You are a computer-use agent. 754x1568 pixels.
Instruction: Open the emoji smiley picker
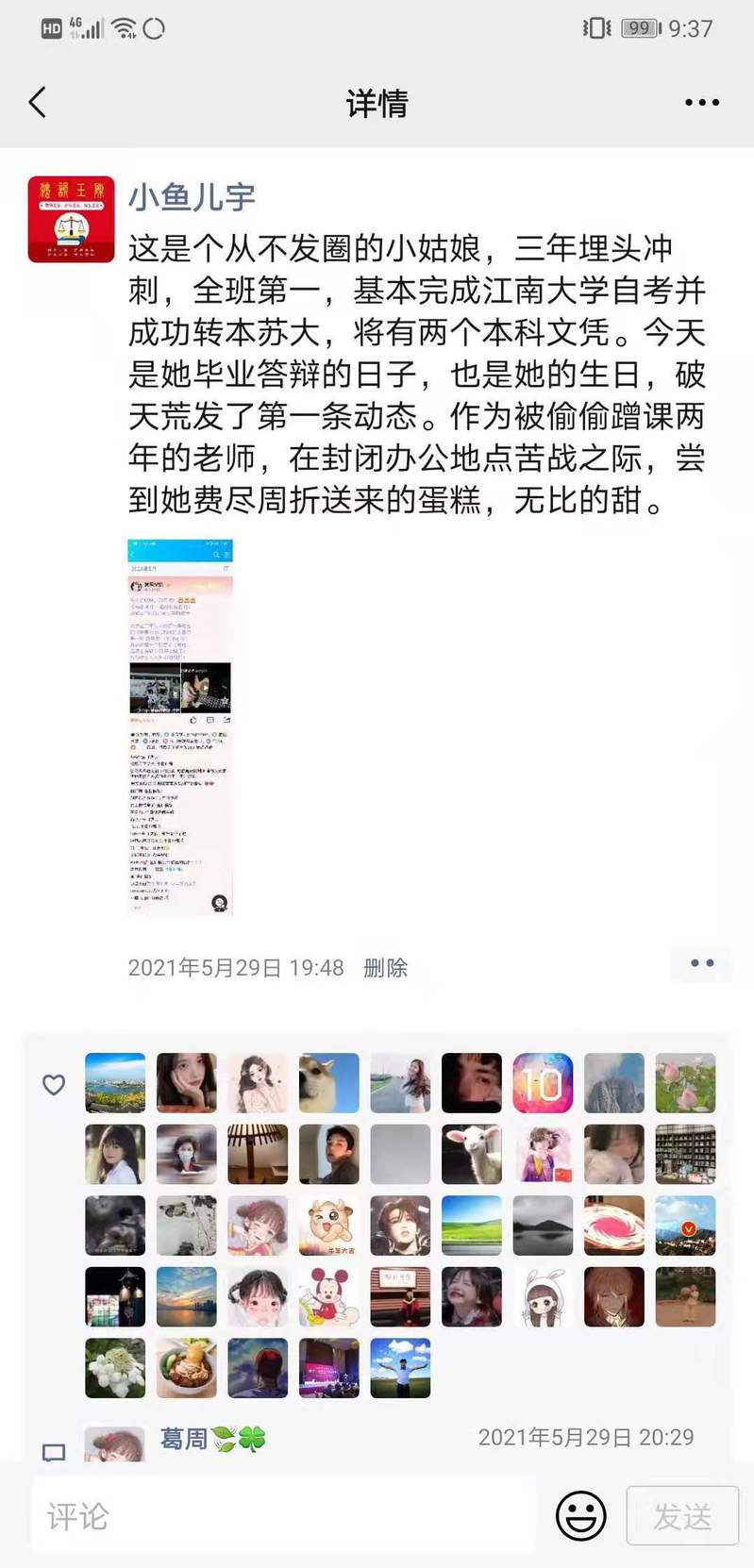pyautogui.click(x=580, y=1516)
